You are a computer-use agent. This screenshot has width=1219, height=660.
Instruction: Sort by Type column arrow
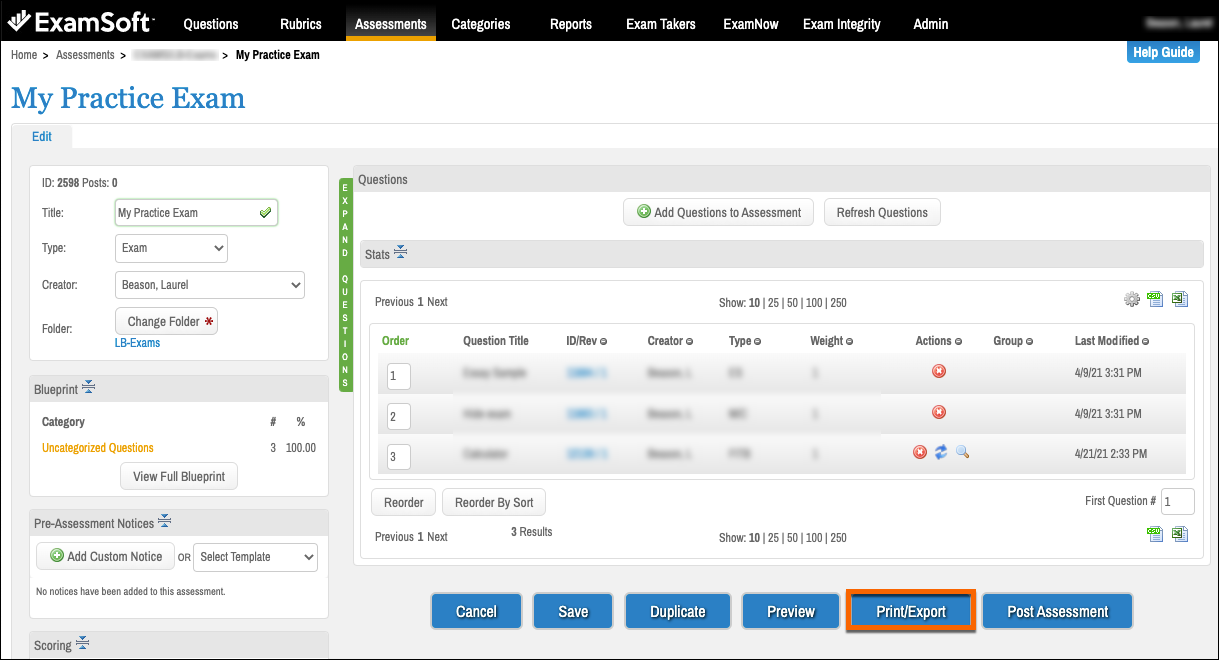coord(758,342)
